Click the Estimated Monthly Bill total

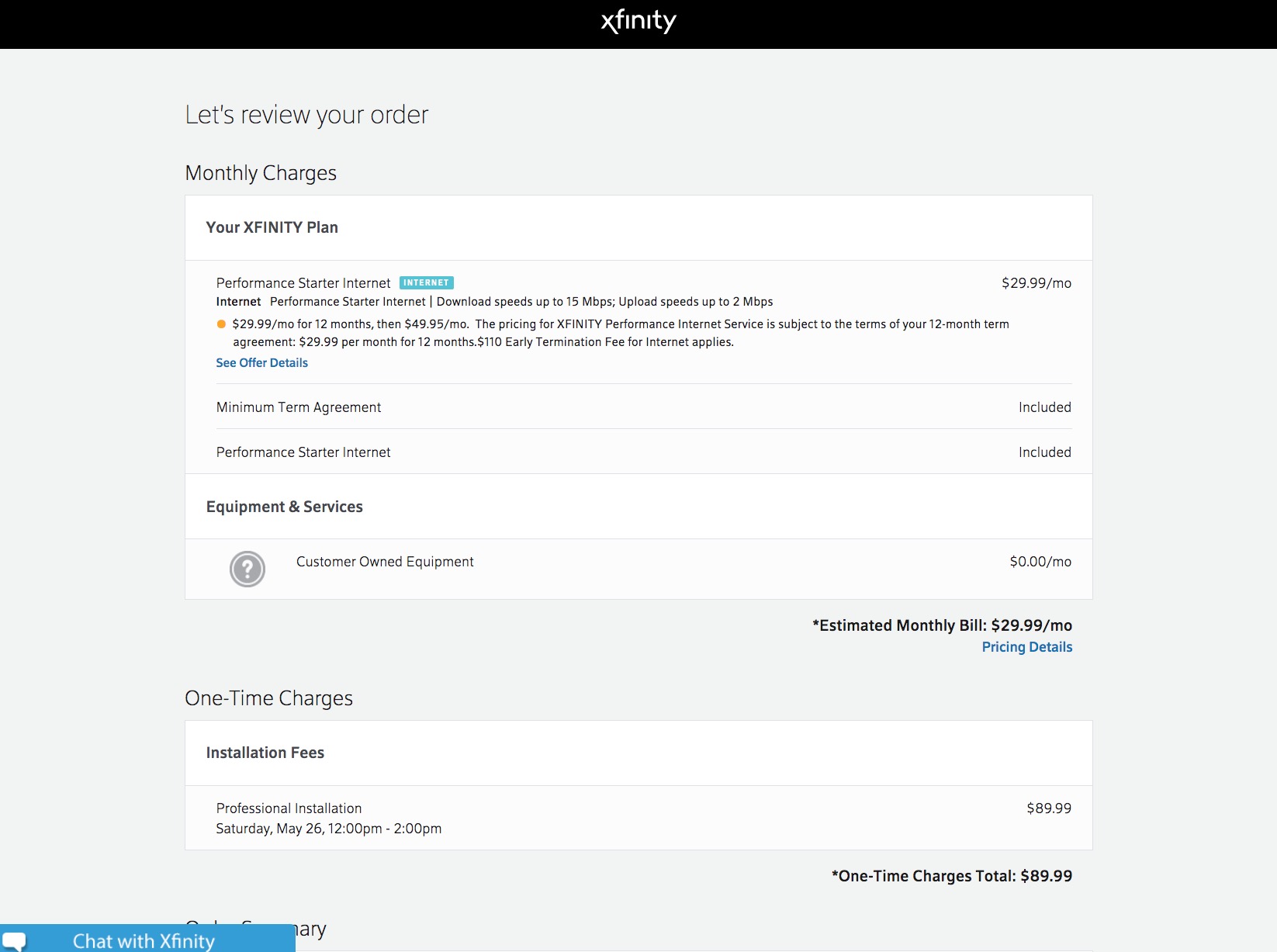coord(942,625)
